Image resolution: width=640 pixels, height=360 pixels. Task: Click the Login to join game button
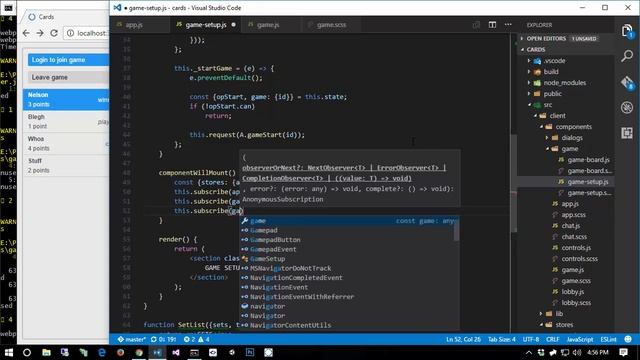tap(69, 60)
